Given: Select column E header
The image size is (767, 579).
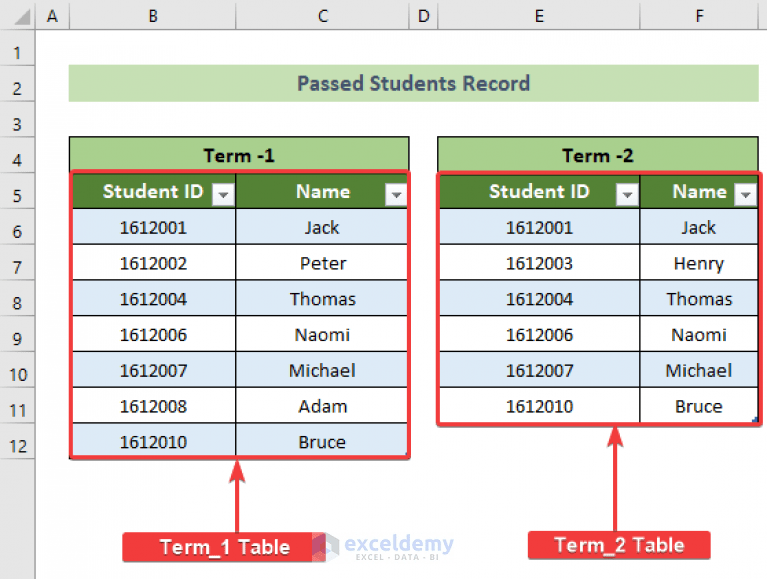Looking at the screenshot, I should [539, 16].
